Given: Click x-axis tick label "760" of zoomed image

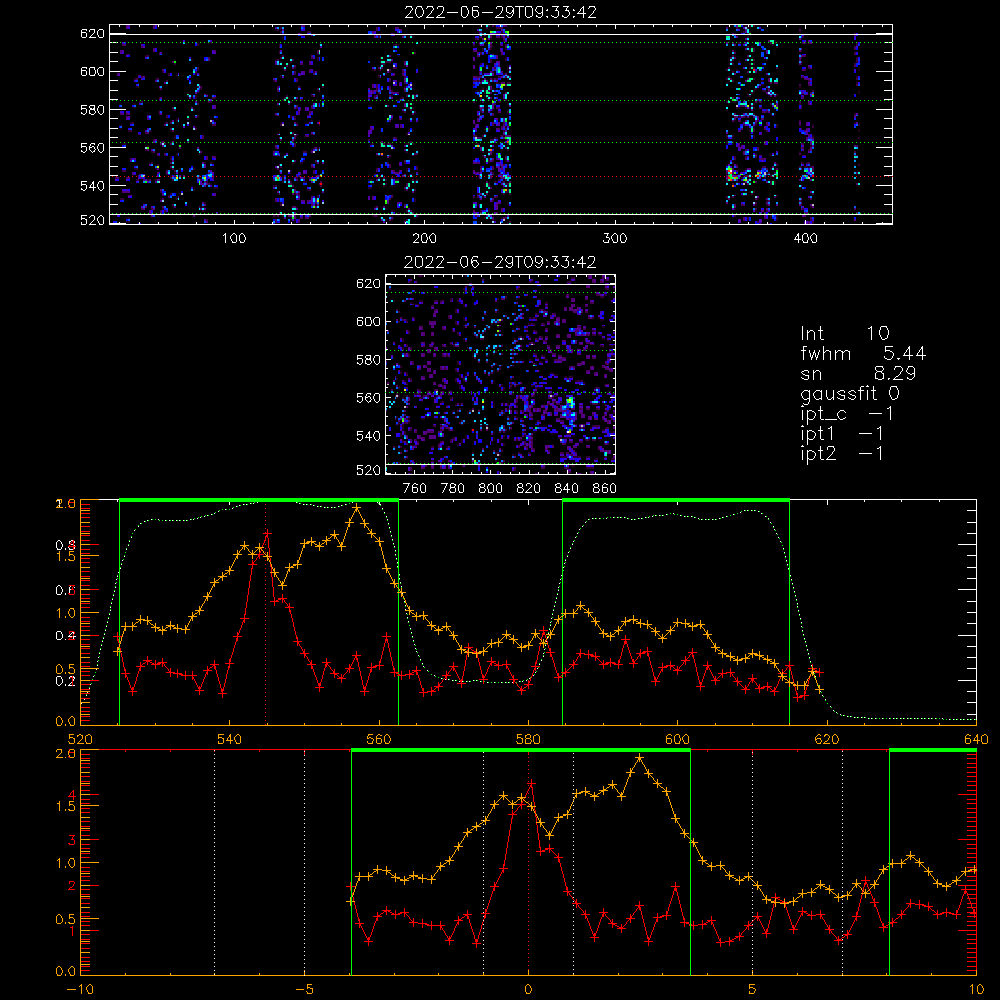Looking at the screenshot, I should point(415,489).
